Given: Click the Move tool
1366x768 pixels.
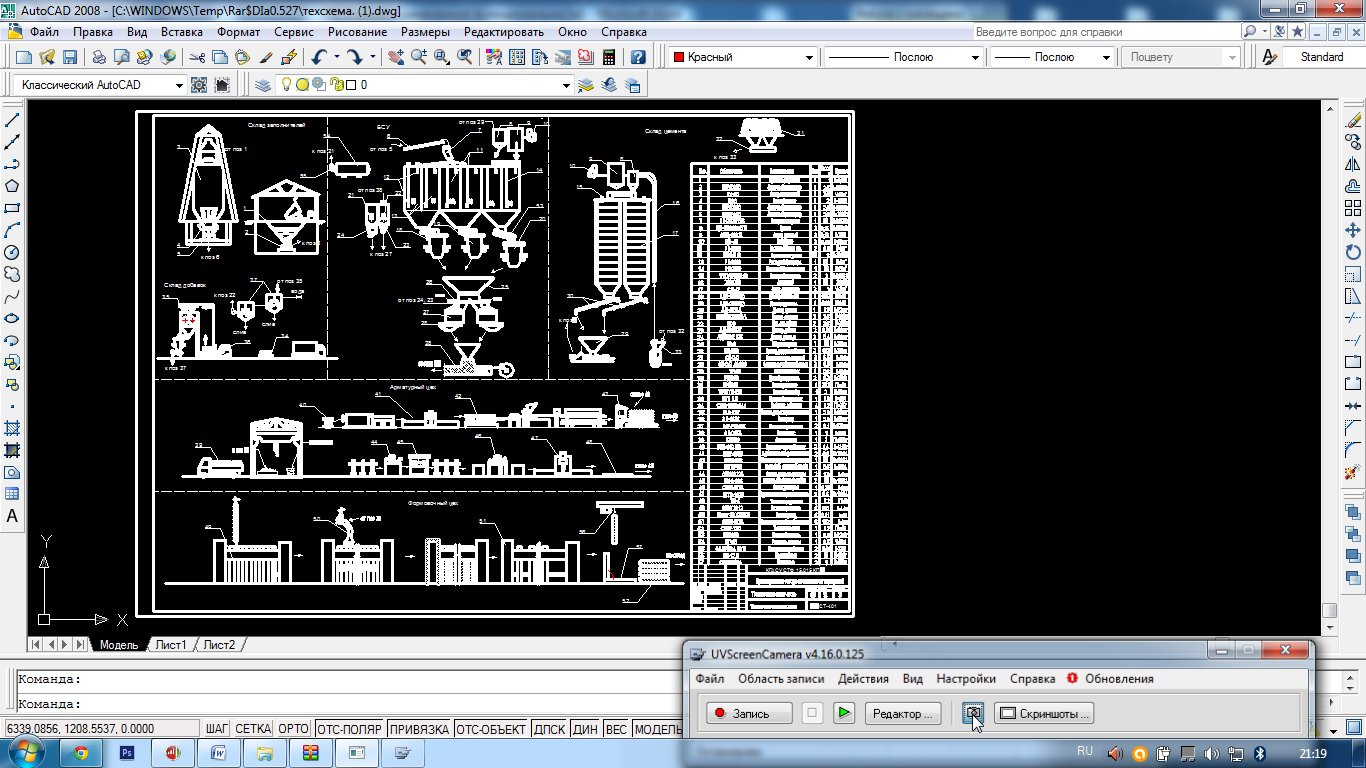Looking at the screenshot, I should click(x=1354, y=230).
